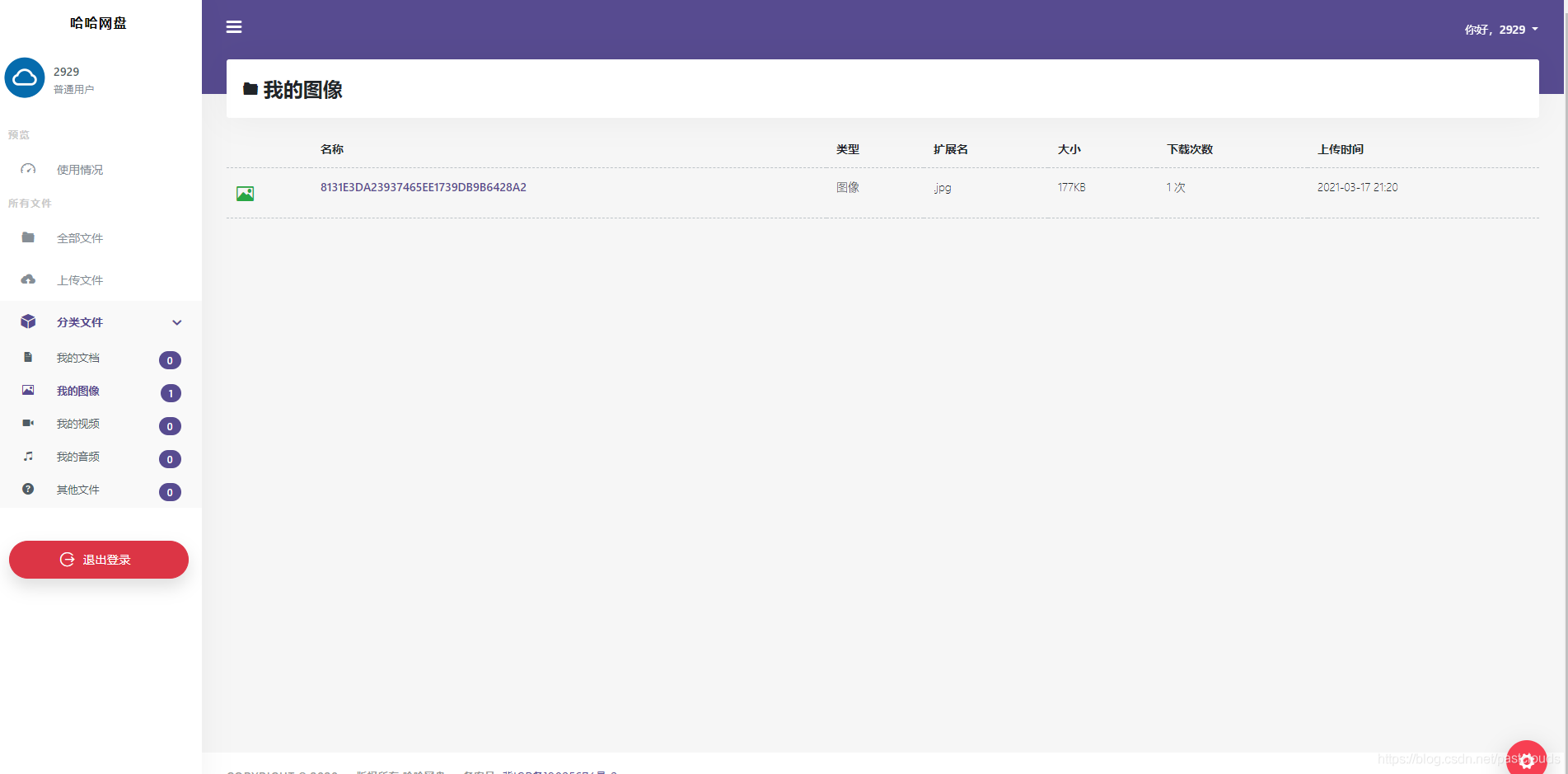The image size is (1568, 774).
Task: Click the 2929 username in sidebar
Action: coord(67,72)
